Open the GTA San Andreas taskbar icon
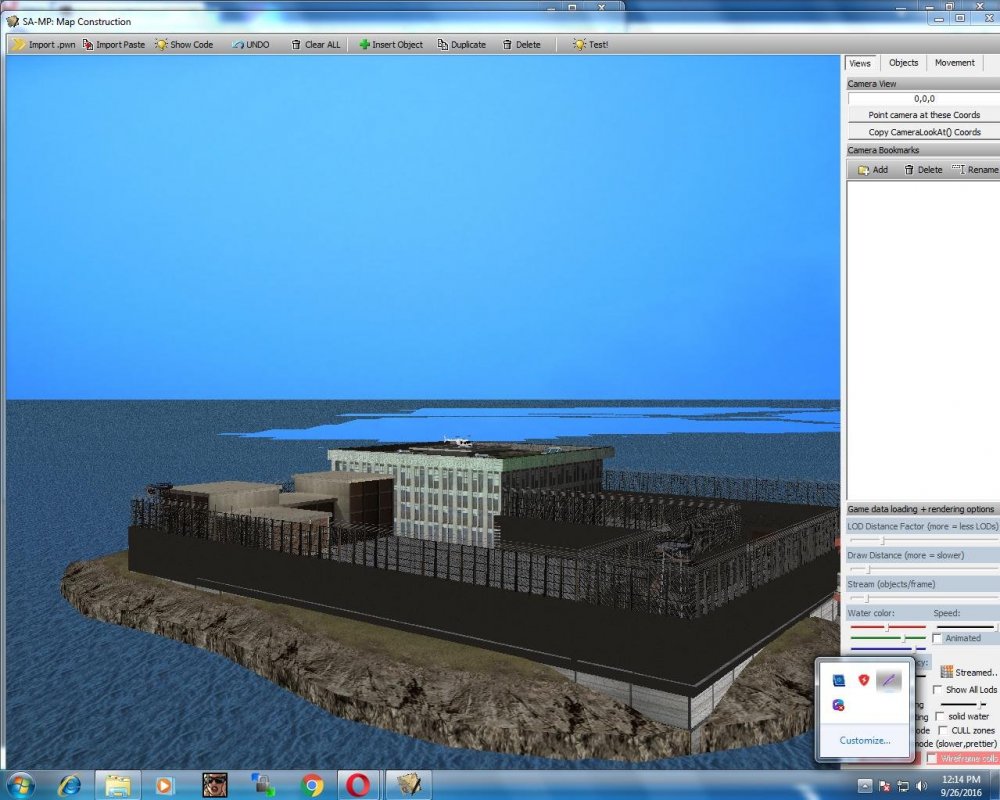The height and width of the screenshot is (800, 1000). pyautogui.click(x=214, y=785)
